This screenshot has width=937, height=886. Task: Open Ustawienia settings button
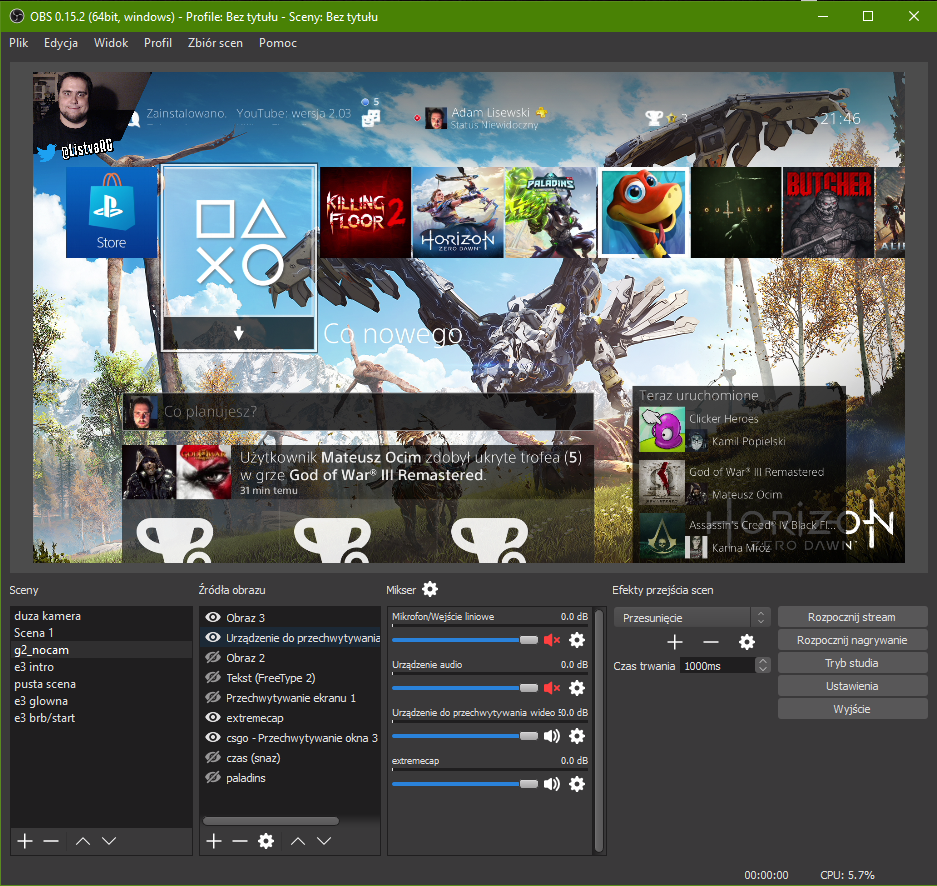tap(852, 686)
